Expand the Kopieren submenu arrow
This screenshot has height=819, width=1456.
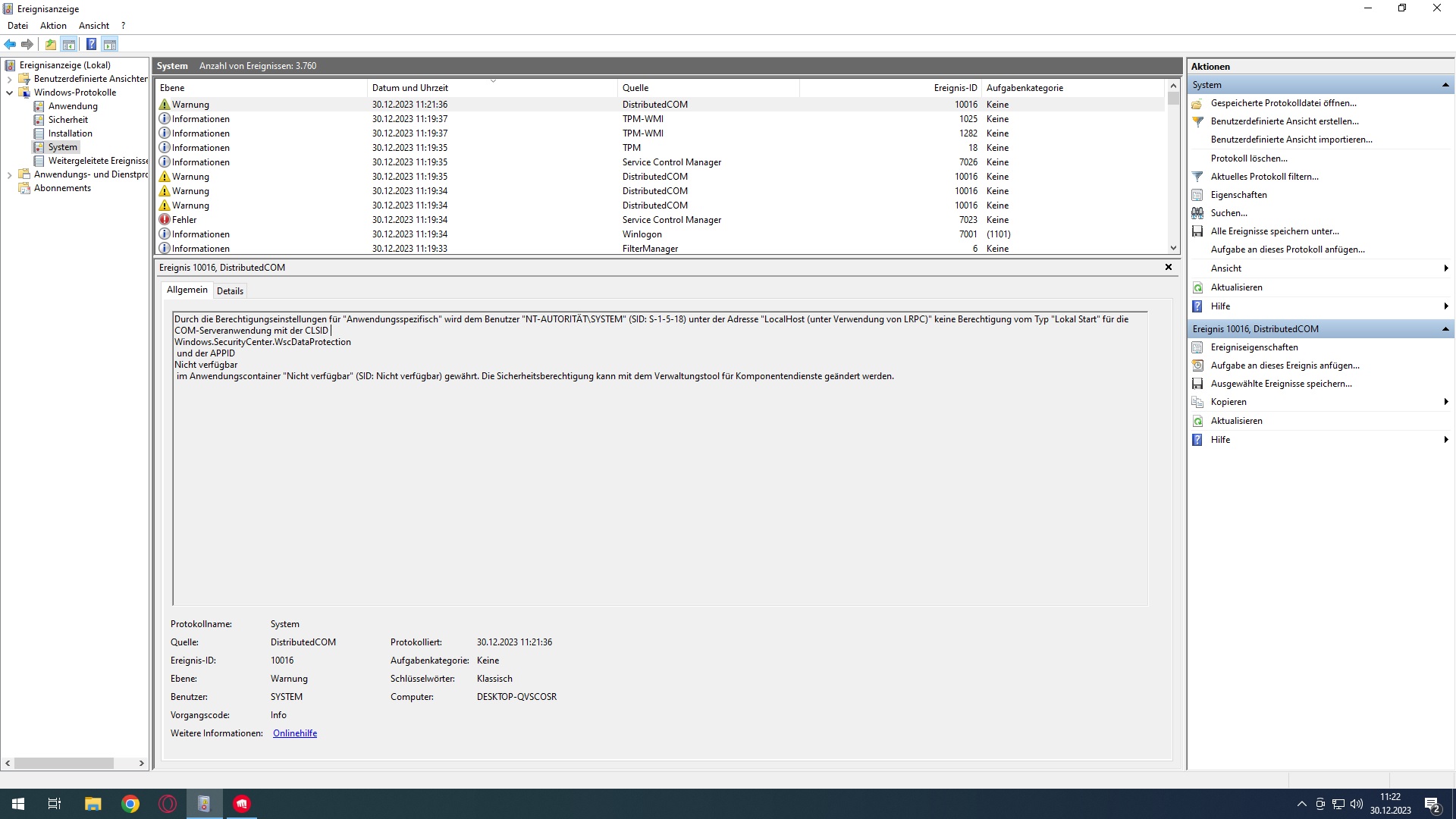(1445, 402)
